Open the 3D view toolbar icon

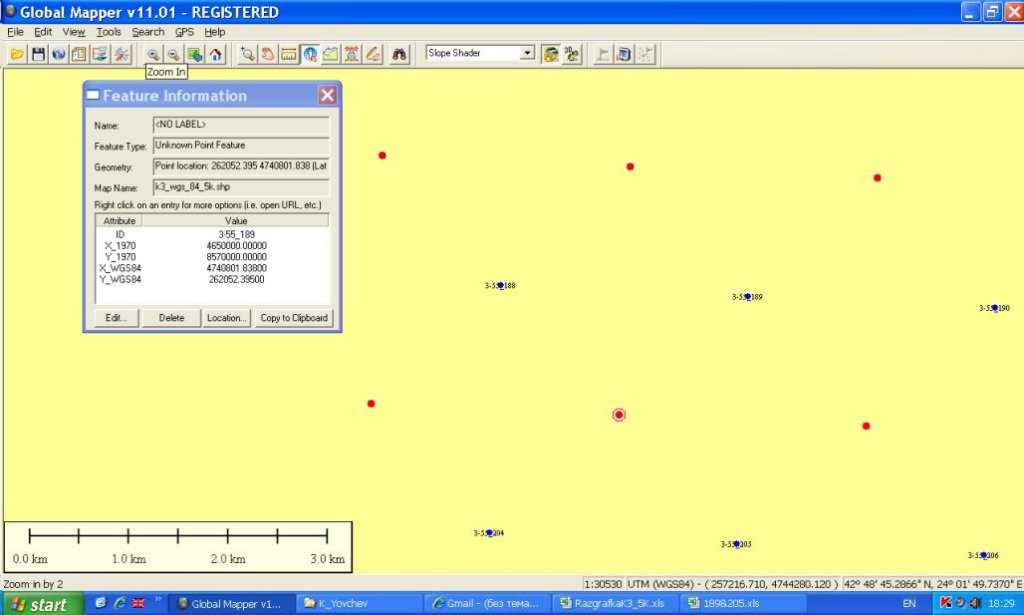(572, 54)
